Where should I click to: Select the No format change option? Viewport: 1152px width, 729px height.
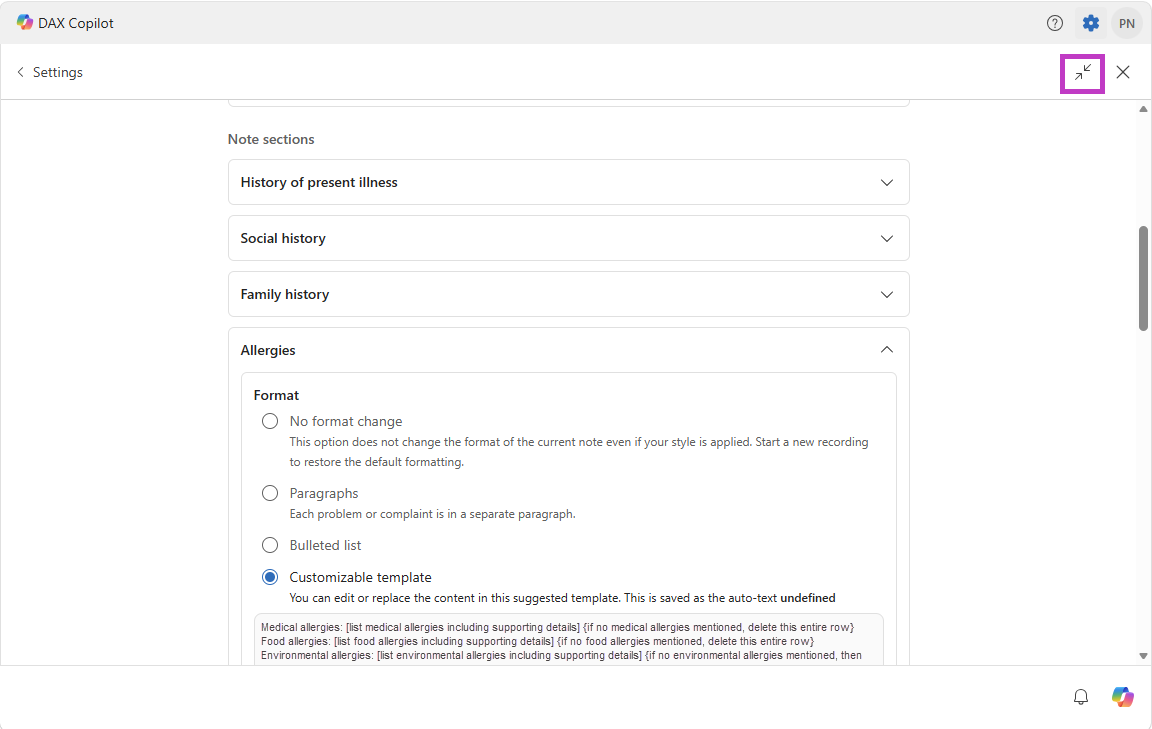coord(270,421)
